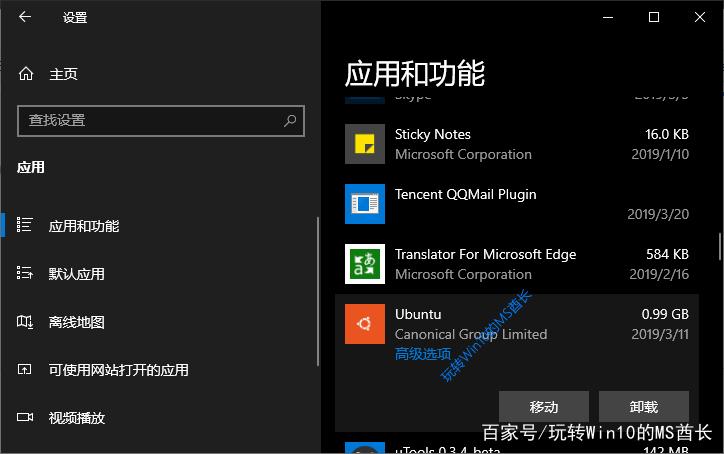Open 高级选项 link under Ubuntu
This screenshot has width=724, height=454.
[x=422, y=354]
